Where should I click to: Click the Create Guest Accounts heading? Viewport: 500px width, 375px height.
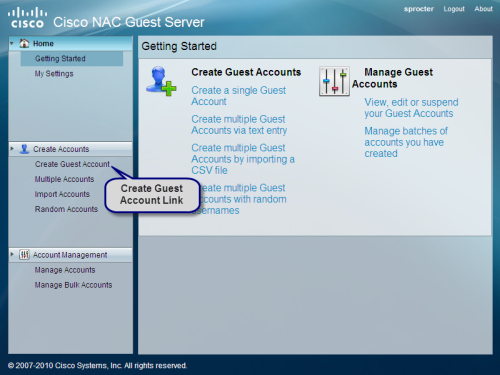tap(246, 72)
